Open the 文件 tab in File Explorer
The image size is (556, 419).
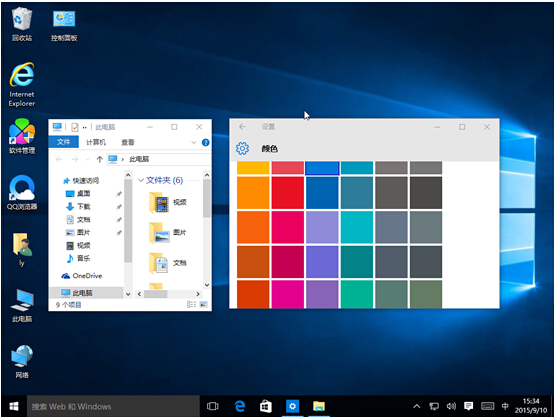(63, 142)
